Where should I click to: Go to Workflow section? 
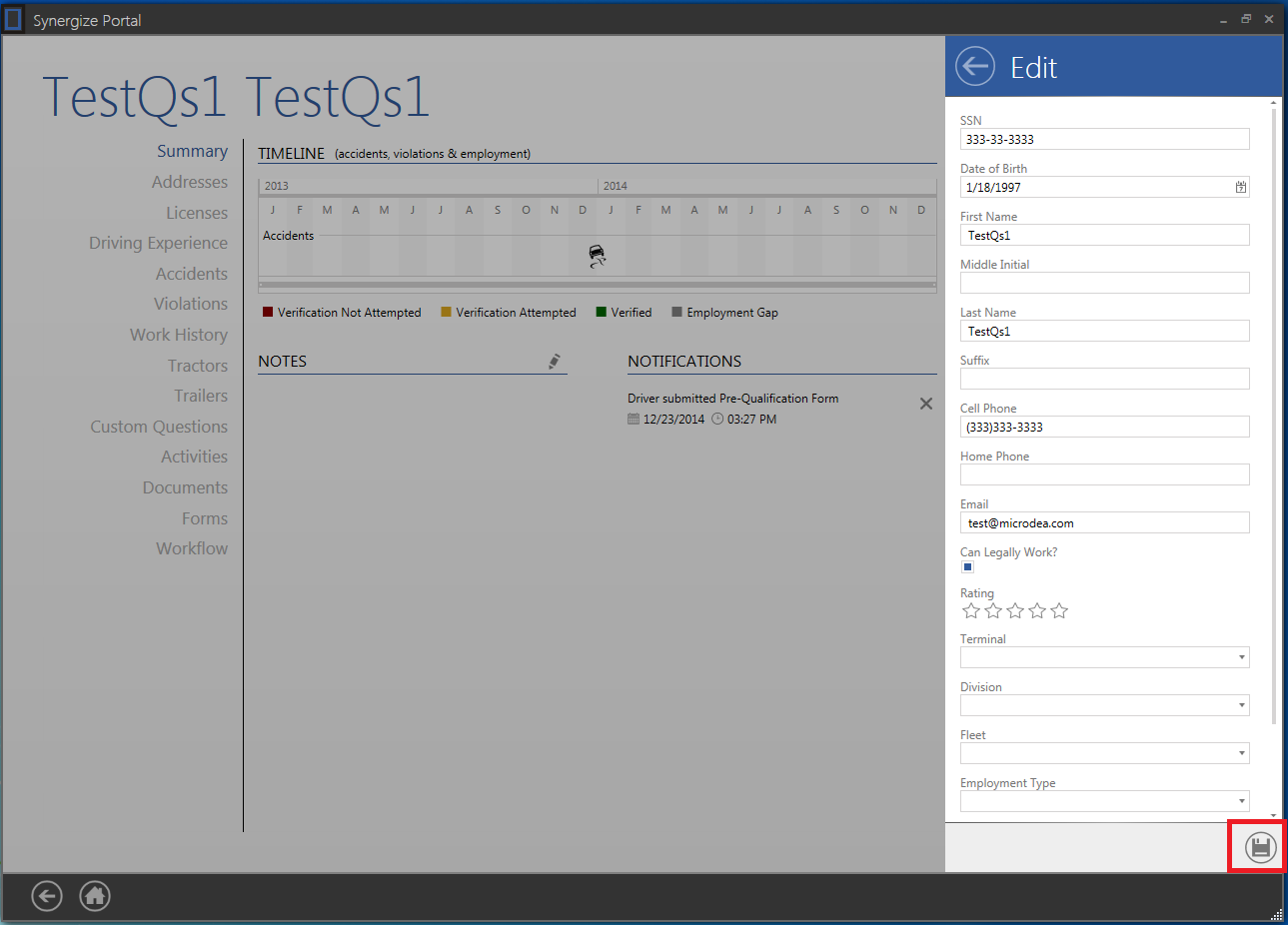point(192,548)
